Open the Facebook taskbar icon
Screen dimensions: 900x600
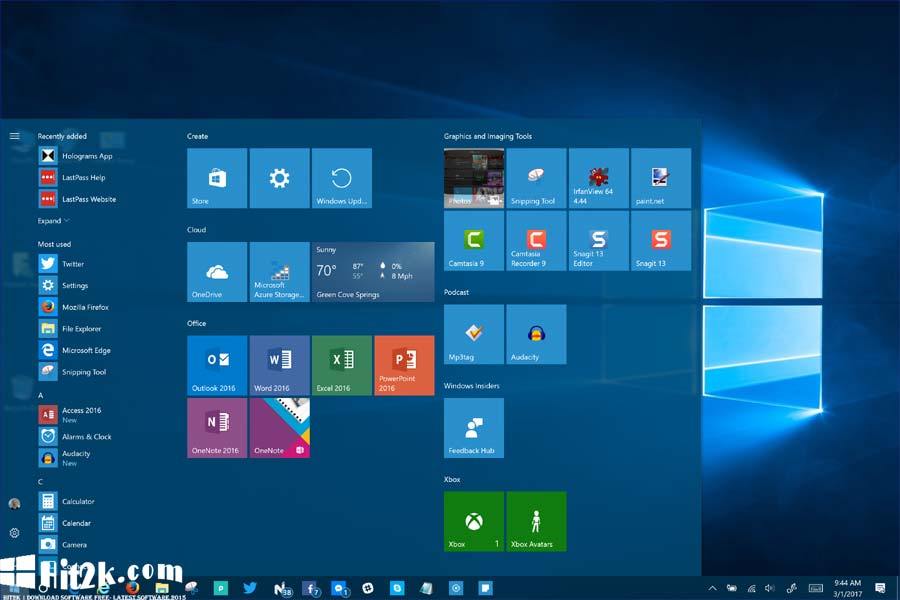point(311,588)
